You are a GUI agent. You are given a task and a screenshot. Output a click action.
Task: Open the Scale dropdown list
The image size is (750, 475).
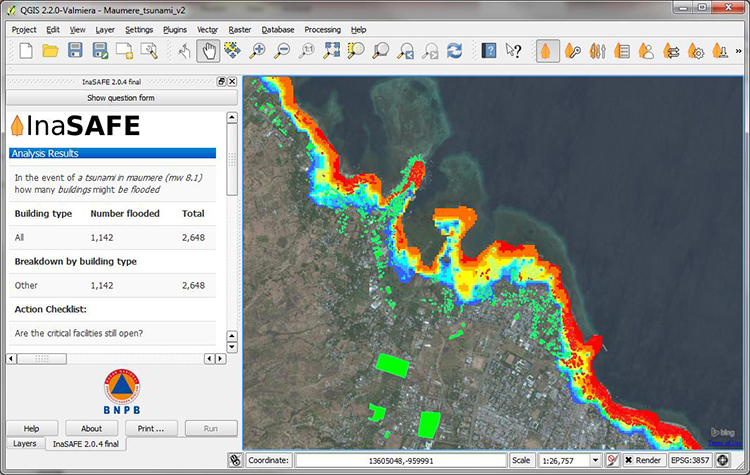click(x=595, y=460)
